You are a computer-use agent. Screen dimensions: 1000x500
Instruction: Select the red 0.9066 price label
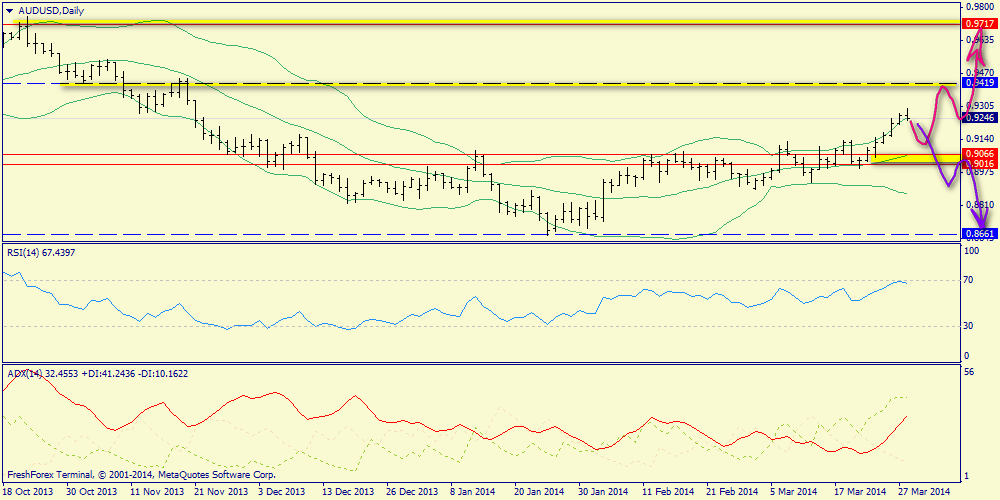tap(979, 154)
